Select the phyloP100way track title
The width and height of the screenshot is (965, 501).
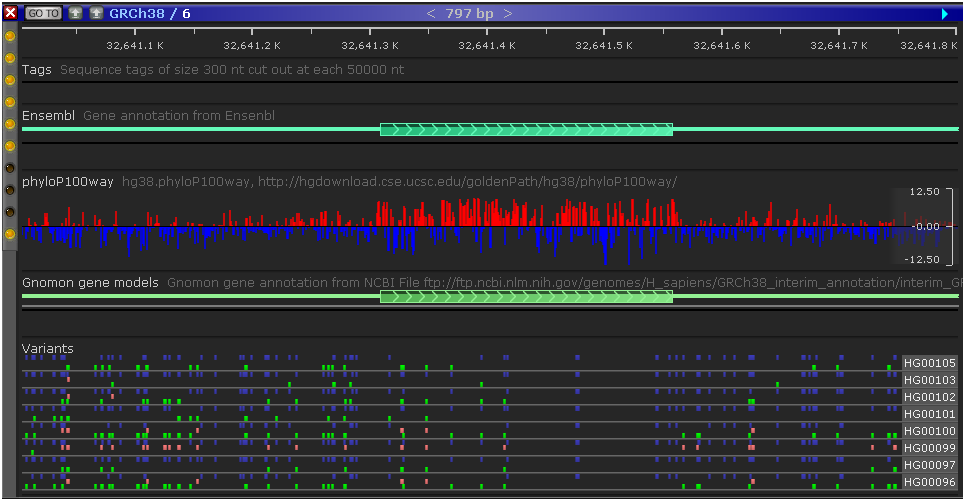click(68, 182)
